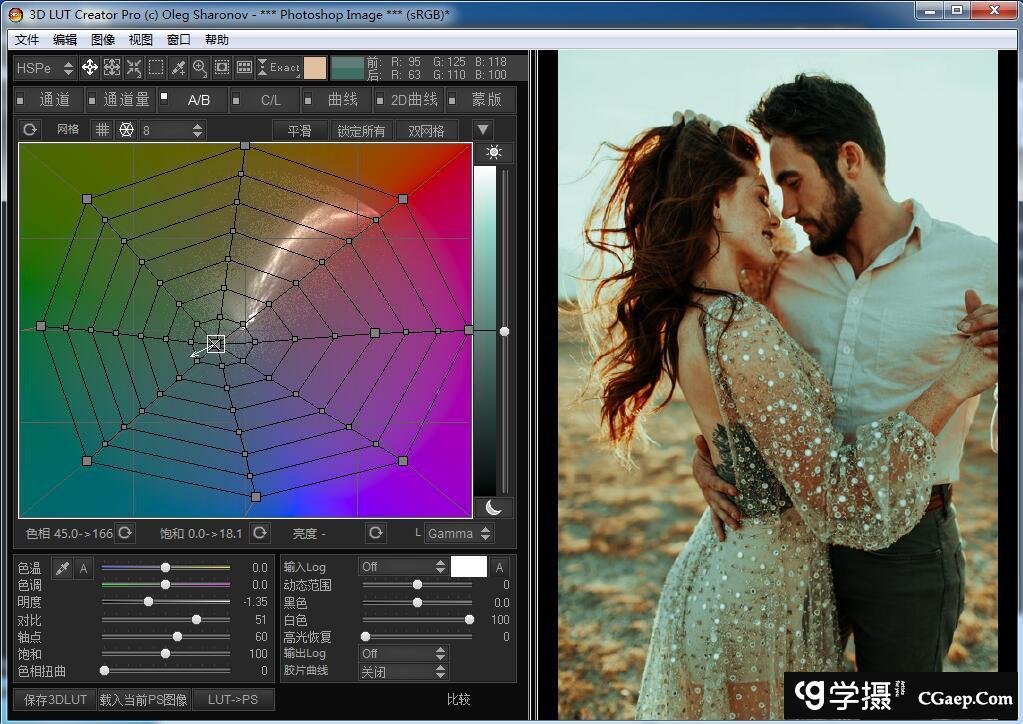
Task: Click the 保存3DLUT button
Action: (54, 699)
